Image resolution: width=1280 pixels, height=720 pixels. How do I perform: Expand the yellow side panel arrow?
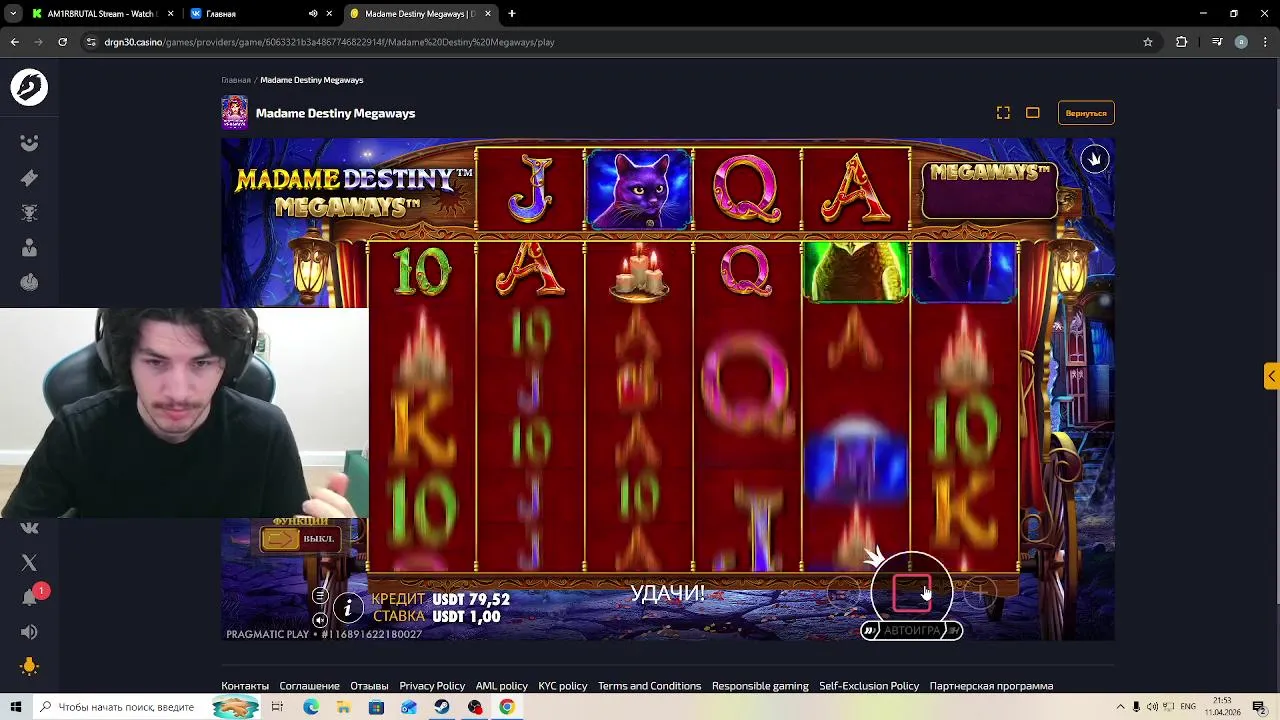[1271, 376]
